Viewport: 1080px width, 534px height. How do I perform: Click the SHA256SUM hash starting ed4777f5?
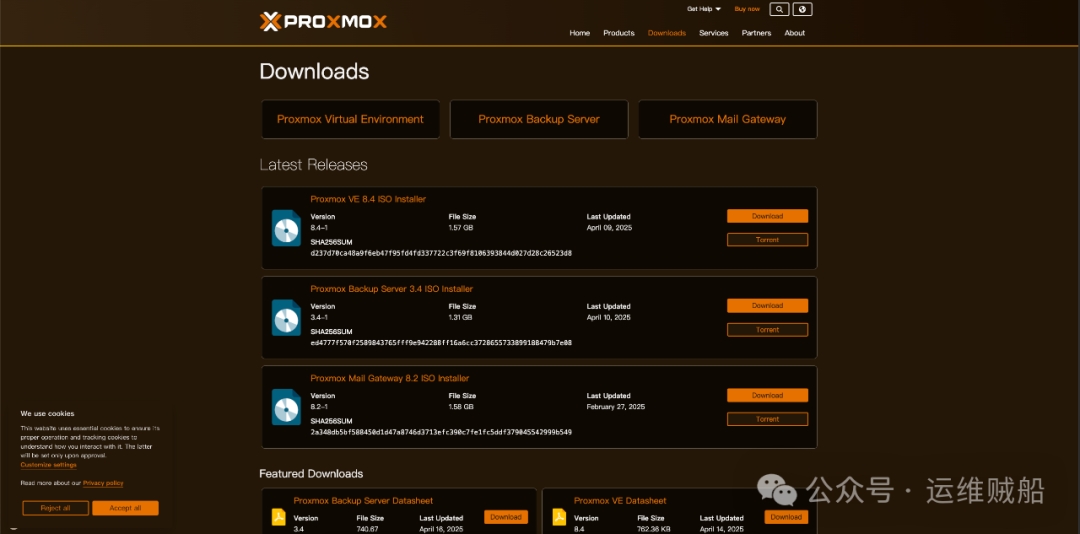tap(441, 342)
